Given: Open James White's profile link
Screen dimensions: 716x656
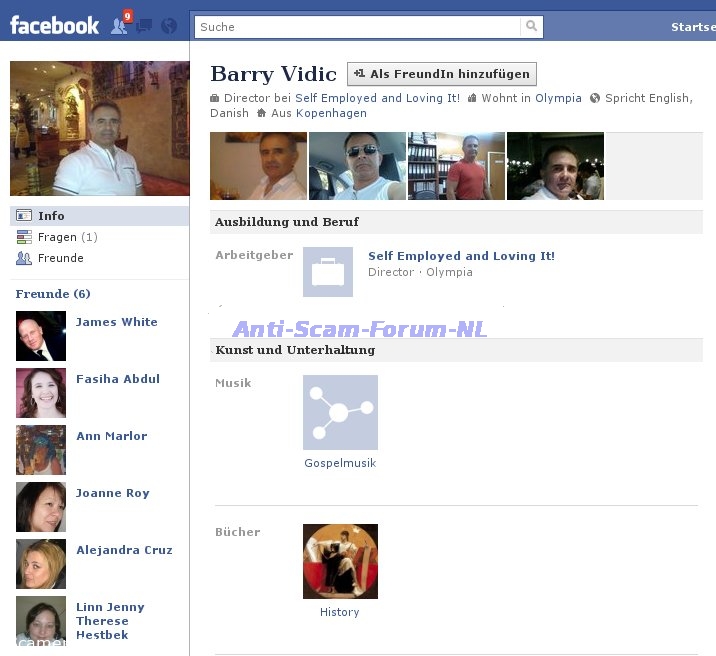Looking at the screenshot, I should tap(116, 322).
